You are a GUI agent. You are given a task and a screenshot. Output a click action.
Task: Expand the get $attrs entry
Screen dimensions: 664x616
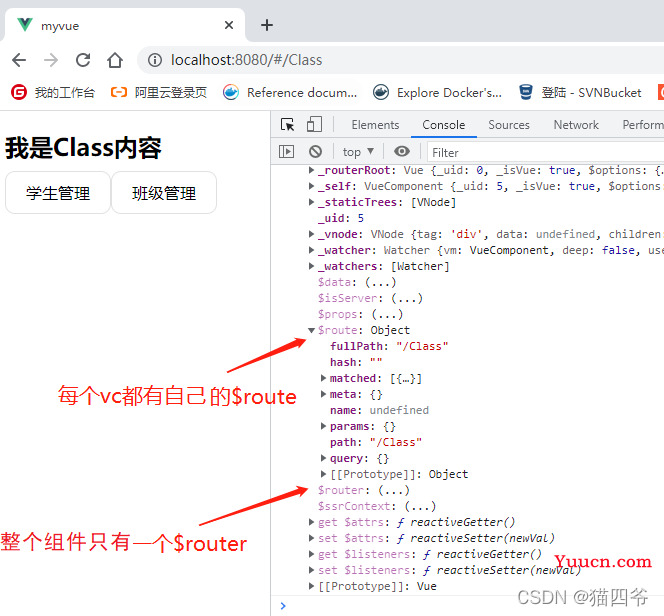coord(312,522)
